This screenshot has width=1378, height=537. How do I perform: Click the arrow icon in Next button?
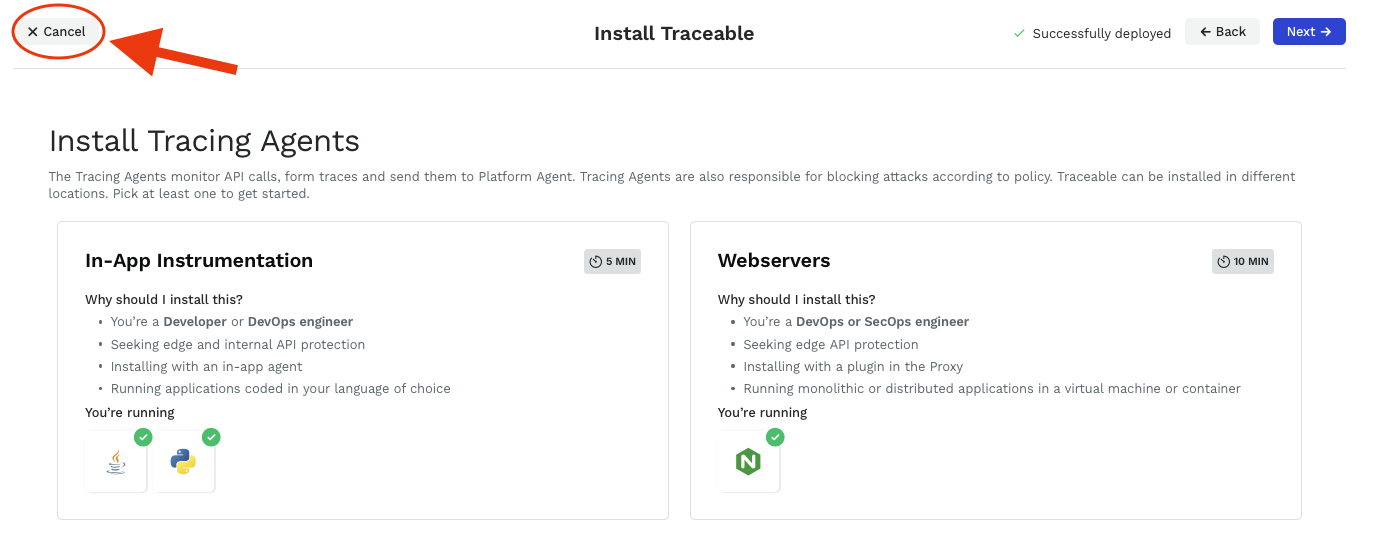click(1326, 32)
